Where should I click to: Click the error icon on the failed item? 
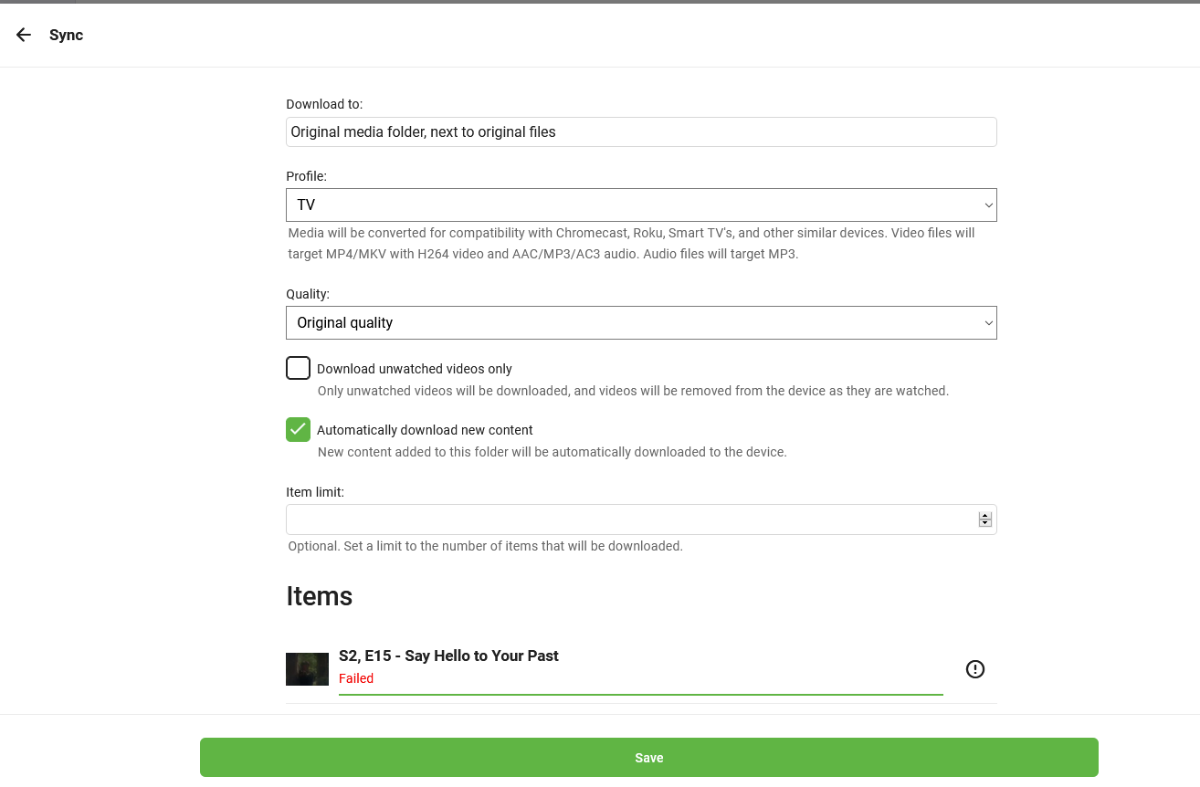pyautogui.click(x=975, y=669)
